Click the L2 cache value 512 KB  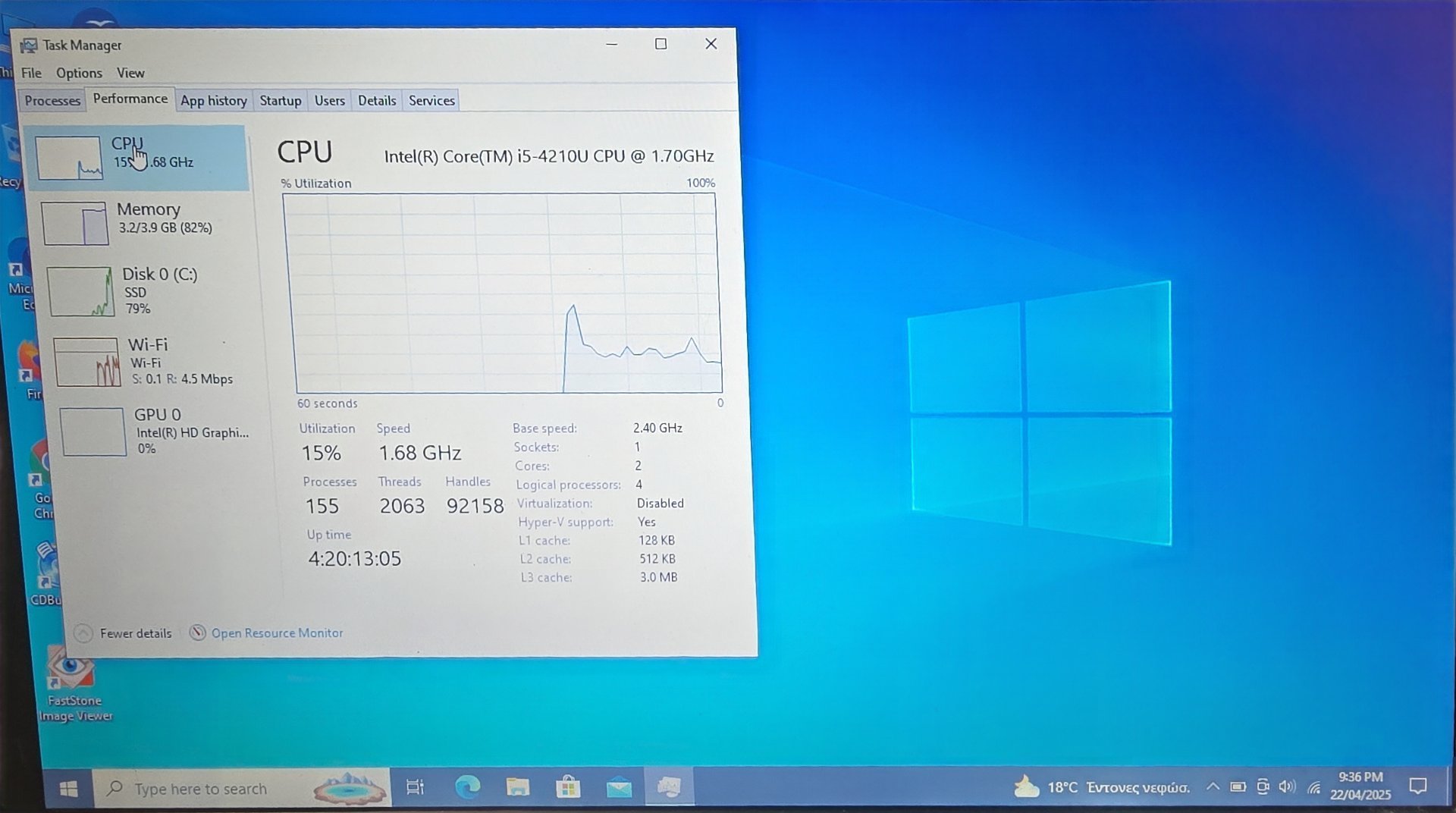point(657,558)
